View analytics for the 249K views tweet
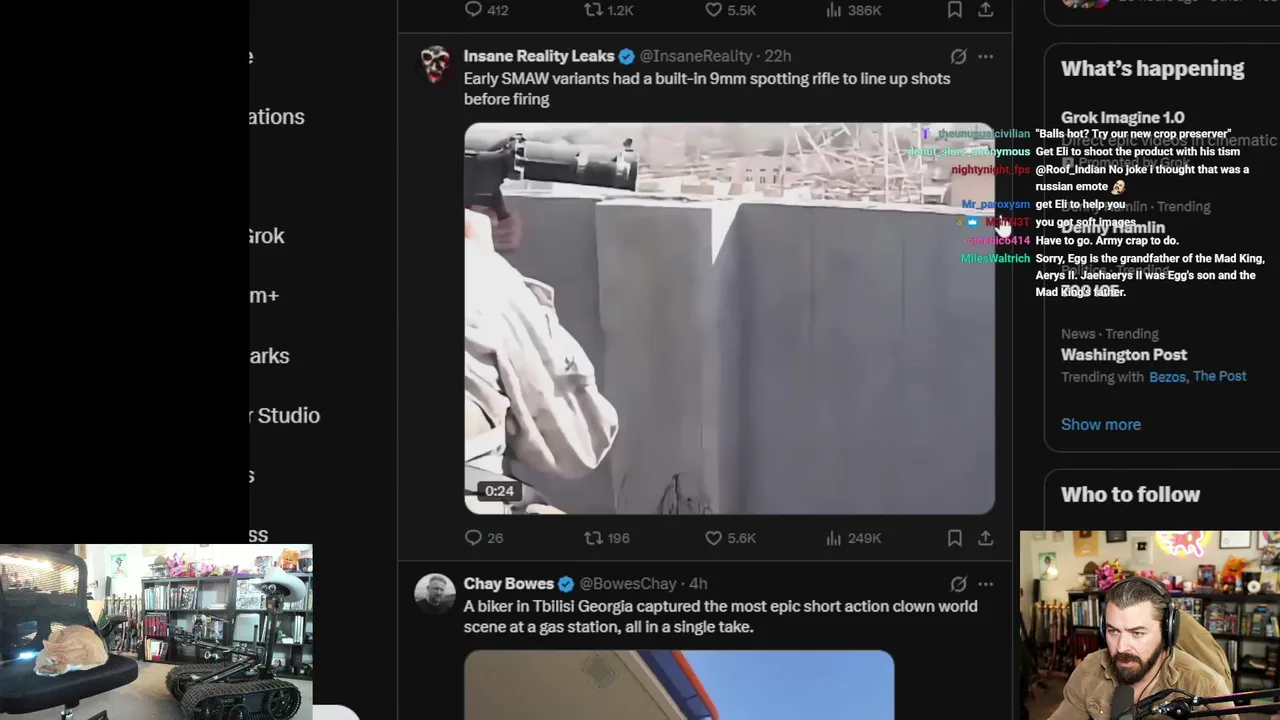The height and width of the screenshot is (720, 1280). [x=853, y=538]
